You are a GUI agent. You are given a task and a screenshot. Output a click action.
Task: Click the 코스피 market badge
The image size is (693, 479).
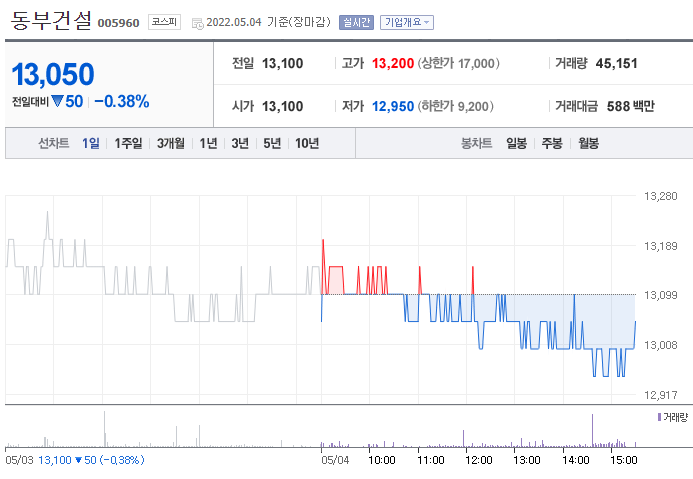pos(164,22)
